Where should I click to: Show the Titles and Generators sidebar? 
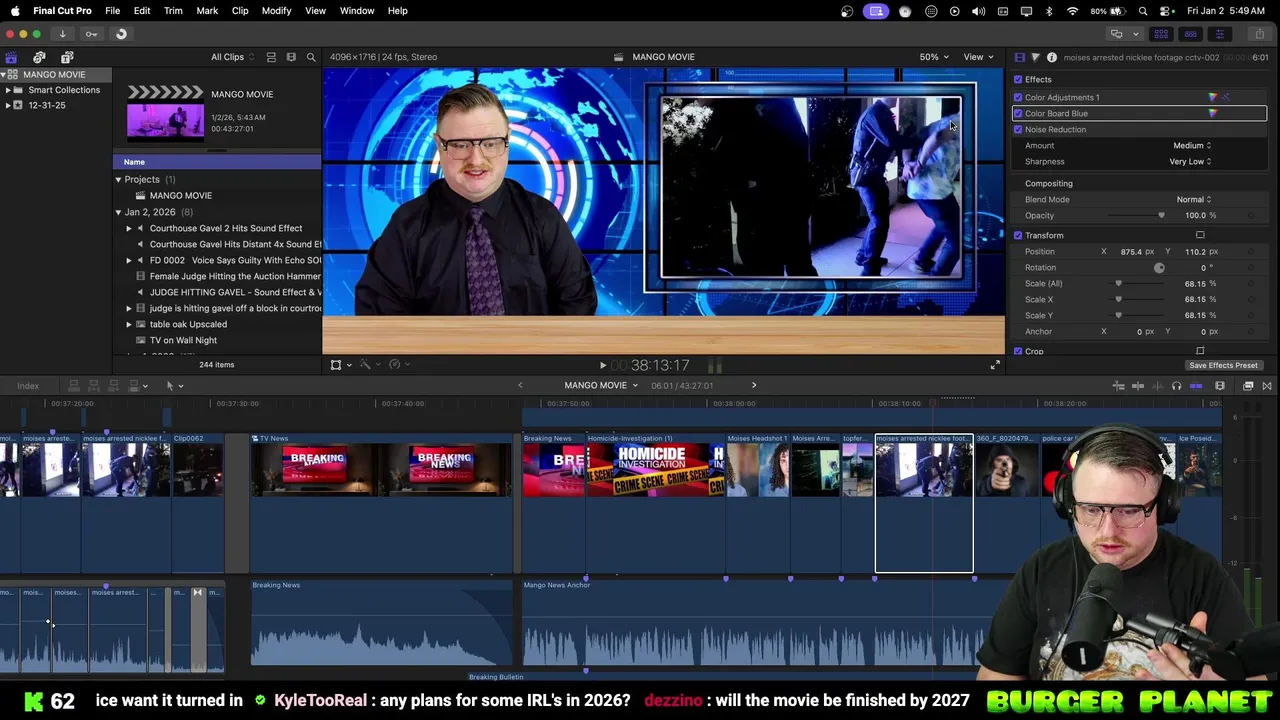coord(67,57)
